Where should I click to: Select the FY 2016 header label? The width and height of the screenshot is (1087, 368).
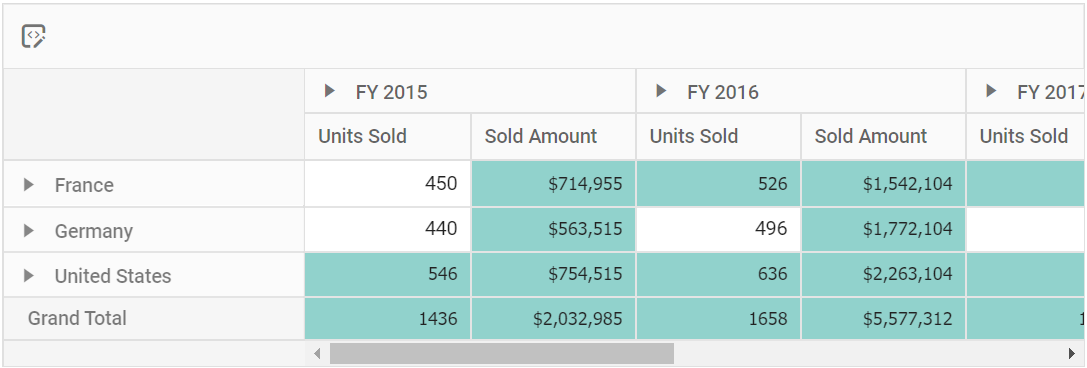[723, 92]
